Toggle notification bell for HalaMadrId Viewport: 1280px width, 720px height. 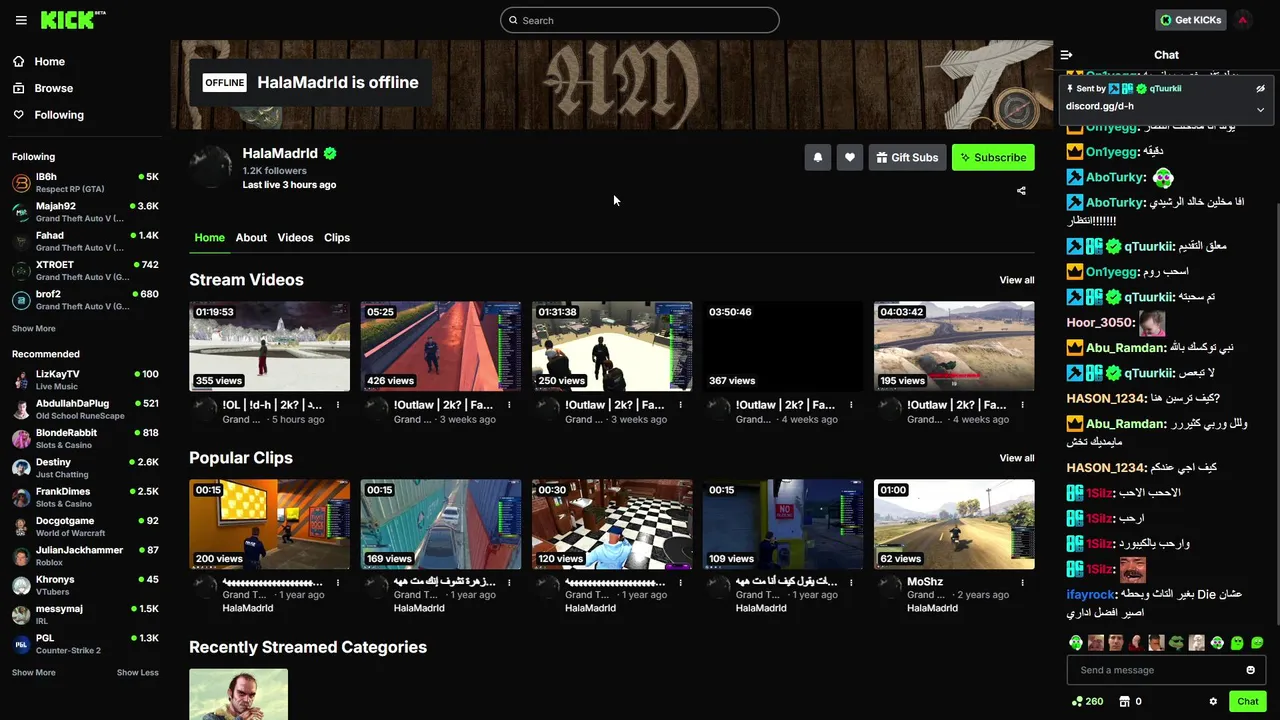coord(818,157)
